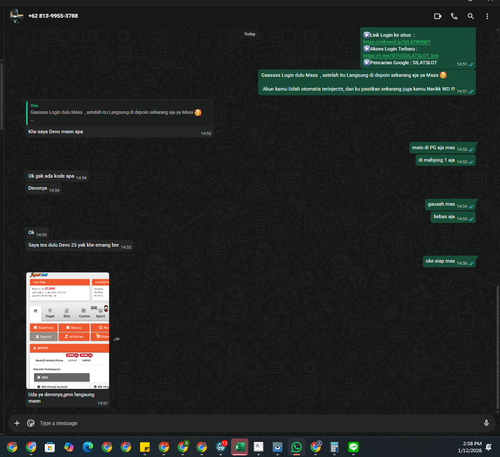Open the three-dot chat menu

[x=487, y=16]
